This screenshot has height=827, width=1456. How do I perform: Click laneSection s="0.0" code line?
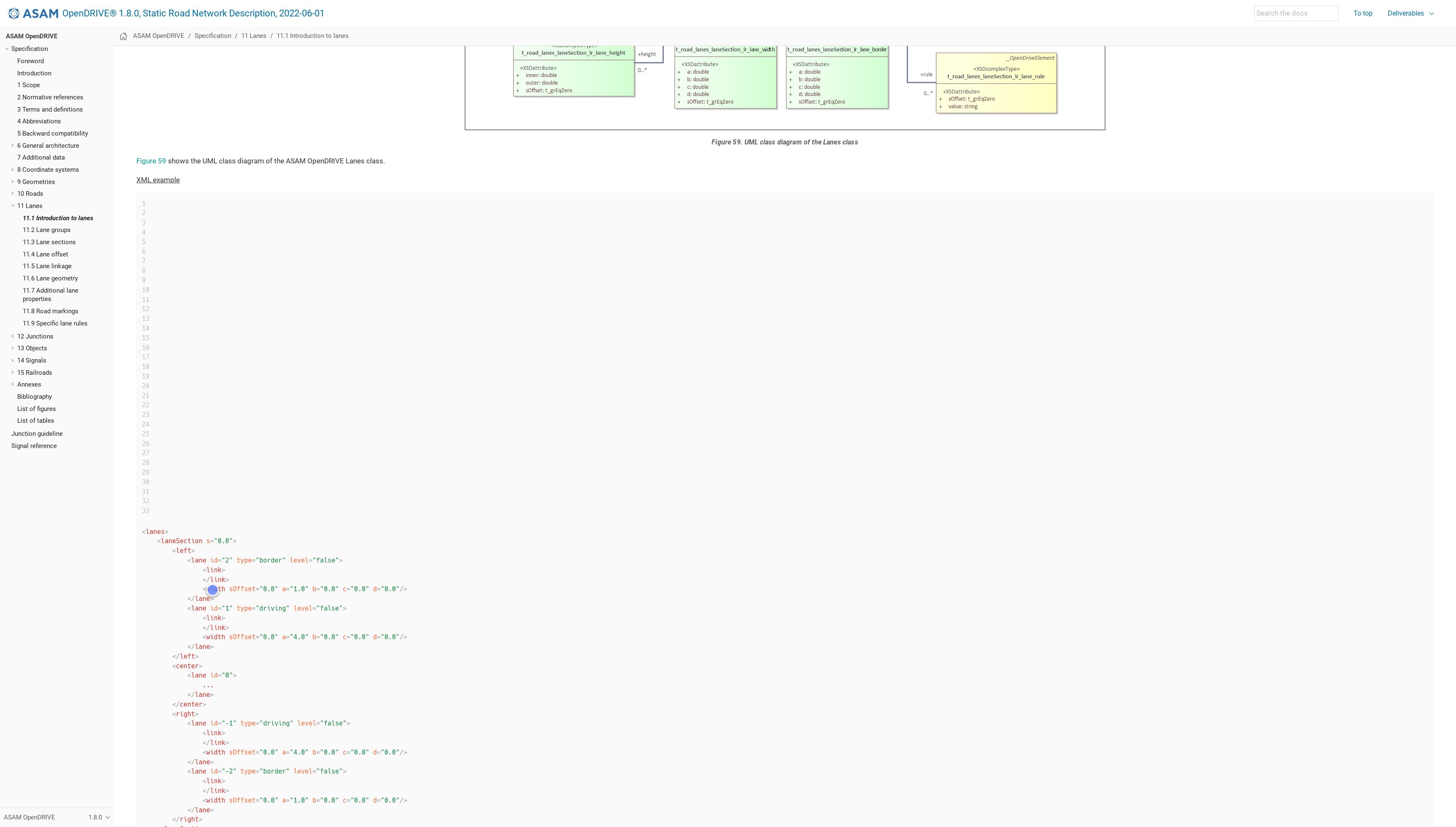pos(197,542)
